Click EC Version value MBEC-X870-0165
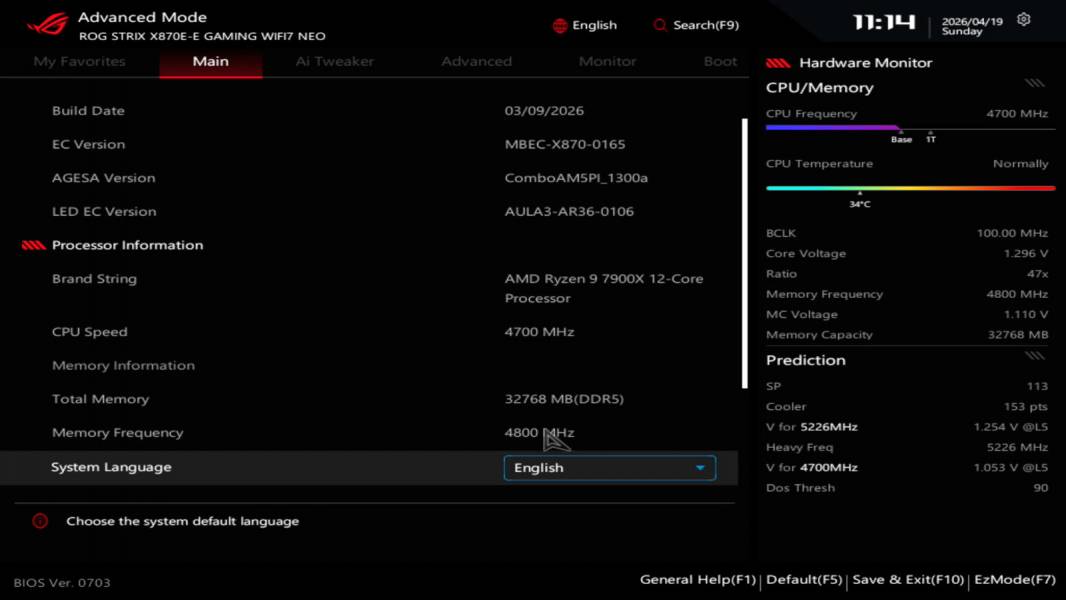1066x600 pixels. pos(565,144)
